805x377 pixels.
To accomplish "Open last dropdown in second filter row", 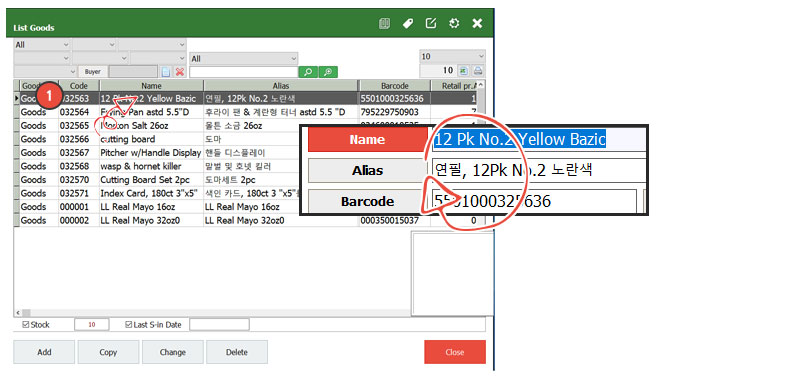I will tap(158, 59).
